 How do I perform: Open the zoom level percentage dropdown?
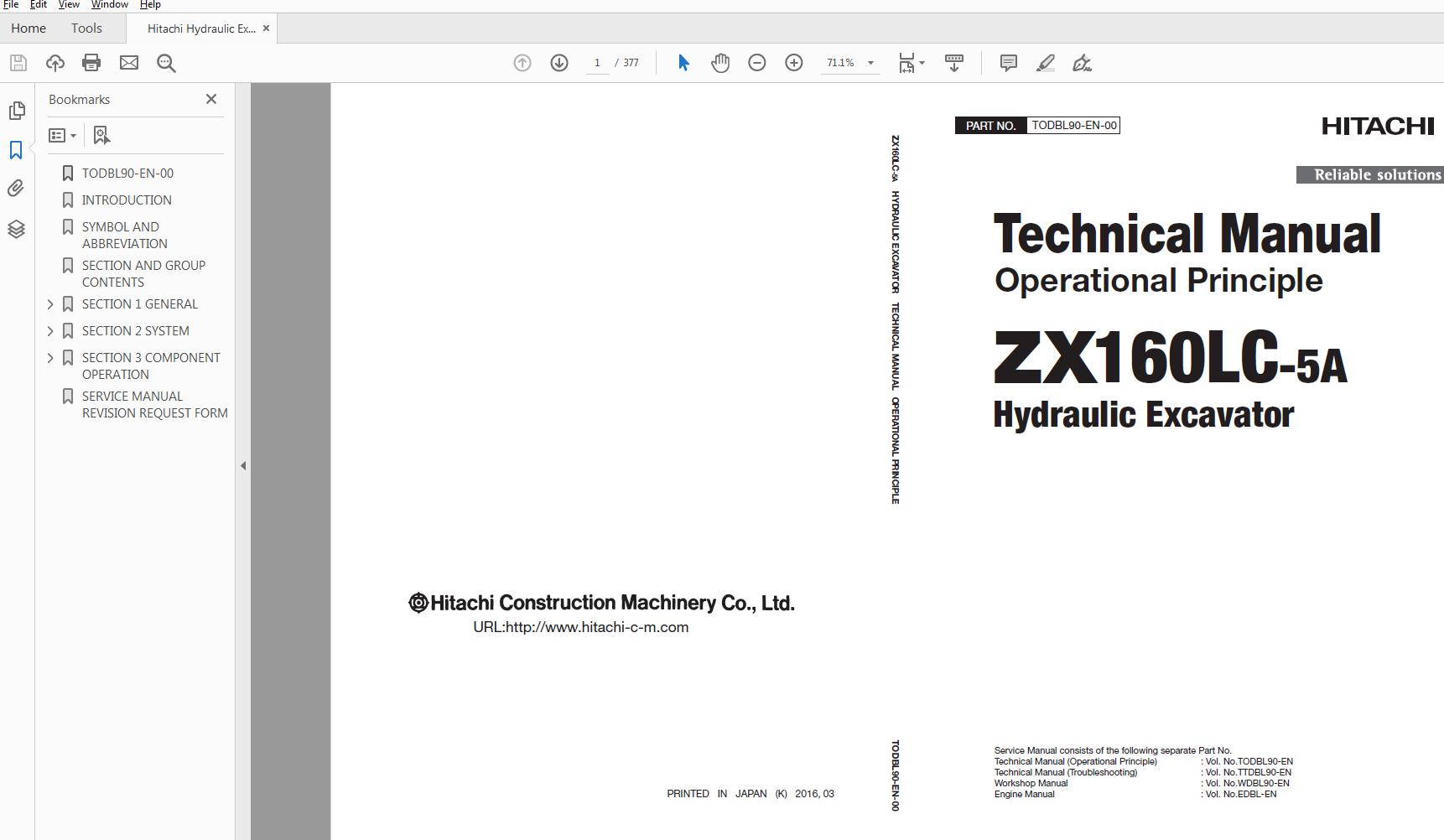(x=870, y=63)
